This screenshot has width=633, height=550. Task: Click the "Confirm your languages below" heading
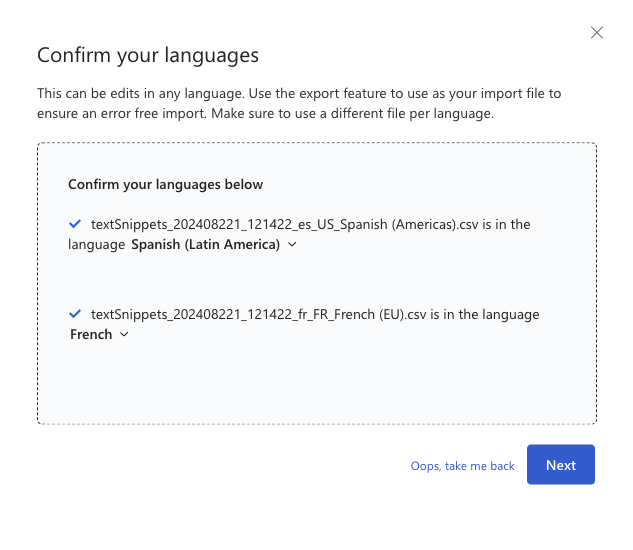coord(166,184)
